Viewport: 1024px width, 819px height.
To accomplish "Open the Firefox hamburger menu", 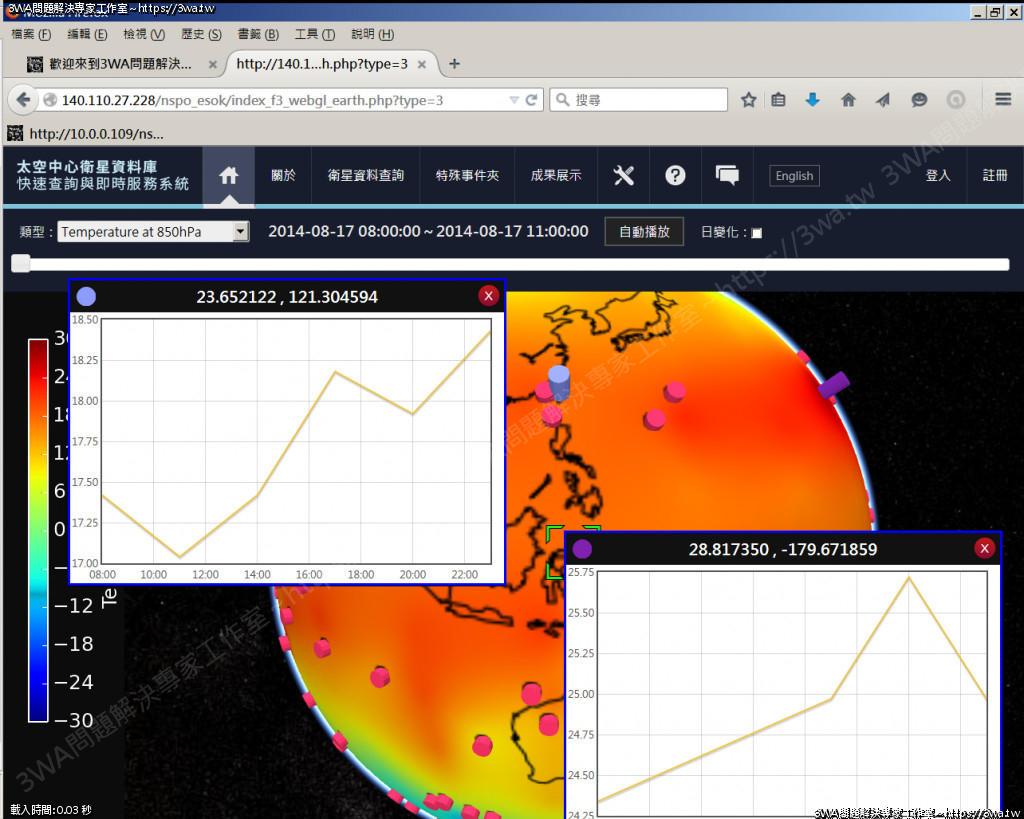I will (x=1003, y=100).
